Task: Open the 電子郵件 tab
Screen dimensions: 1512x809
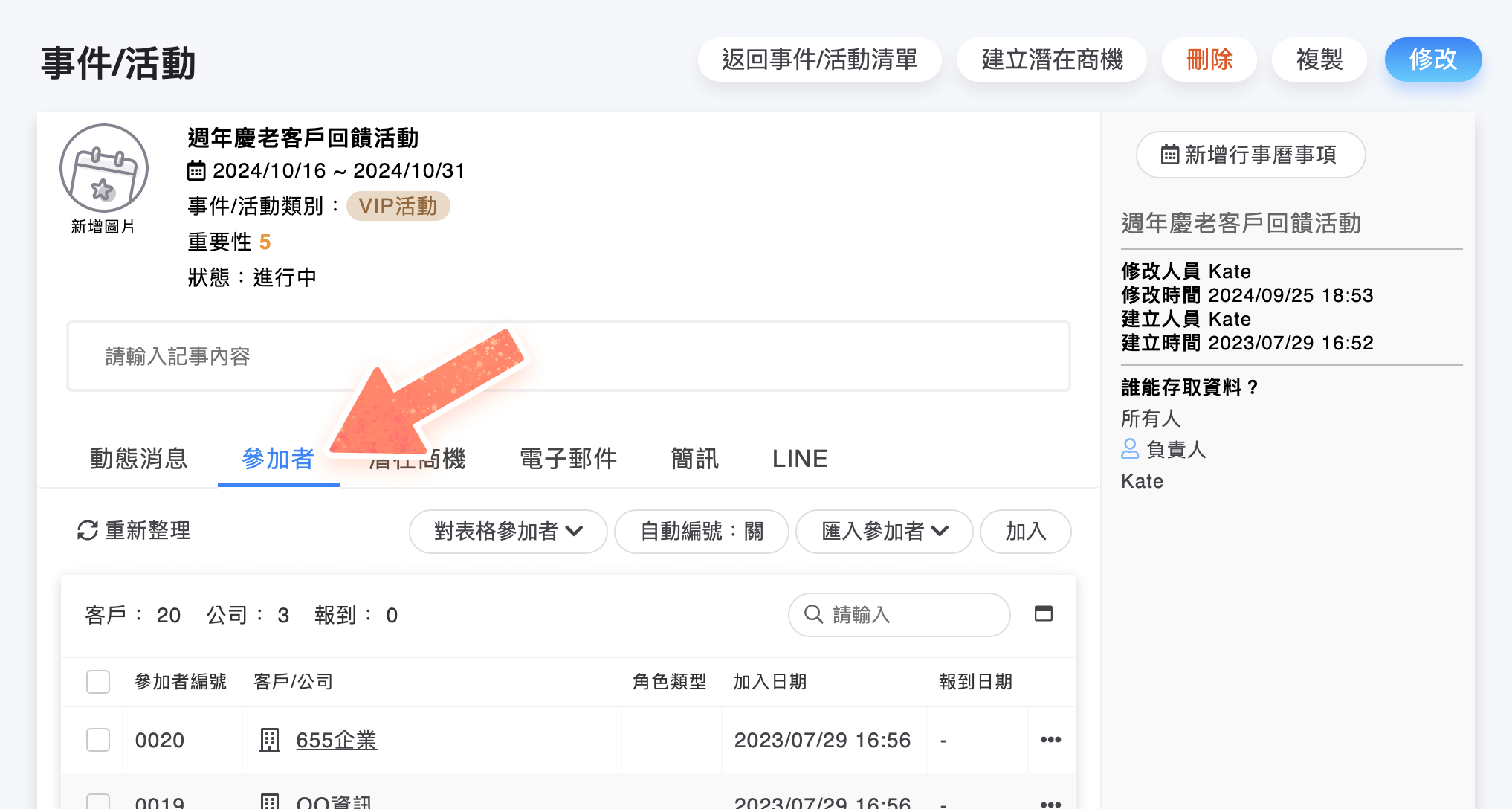Action: coord(568,459)
